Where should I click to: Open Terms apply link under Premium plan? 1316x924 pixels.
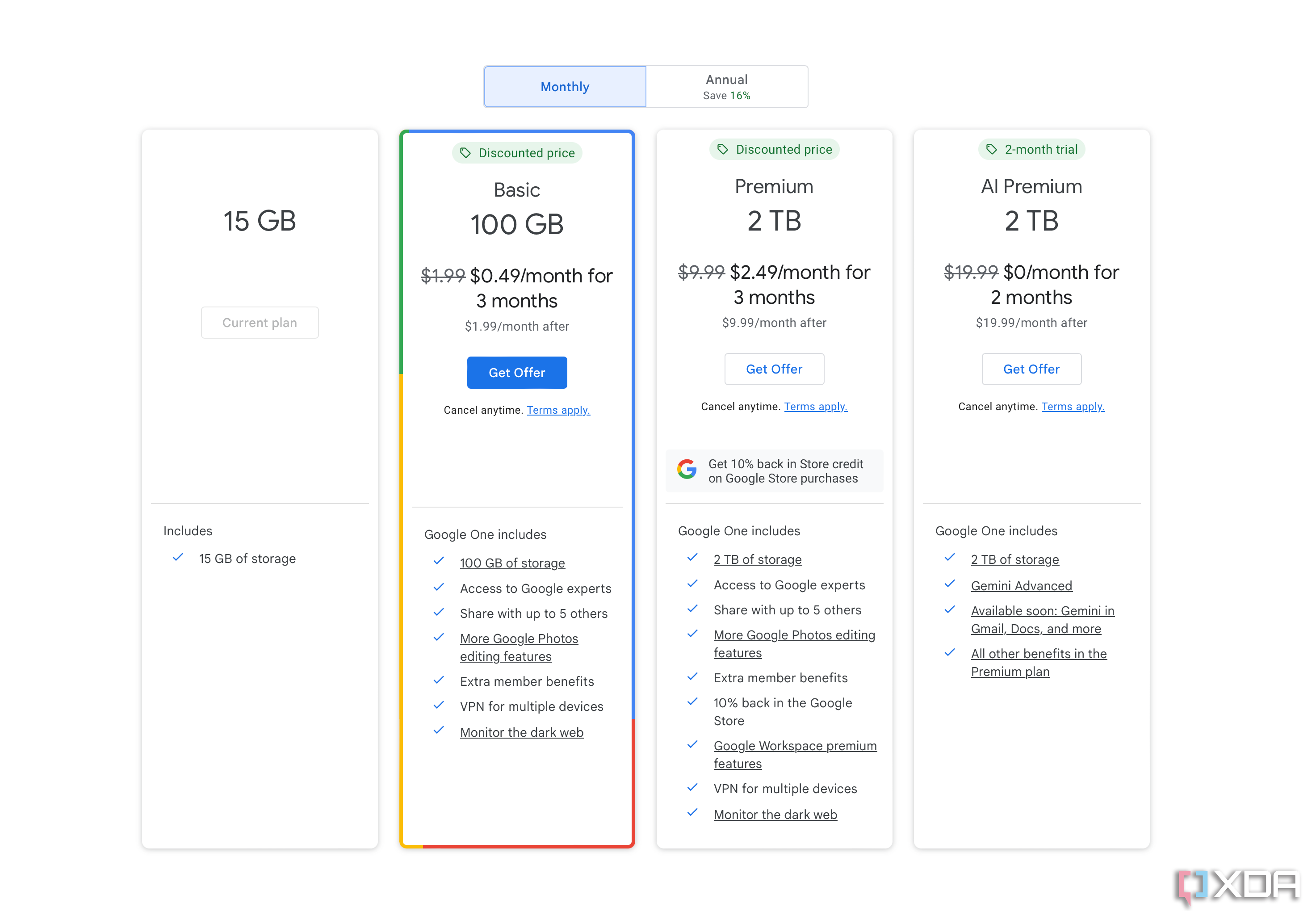click(816, 407)
